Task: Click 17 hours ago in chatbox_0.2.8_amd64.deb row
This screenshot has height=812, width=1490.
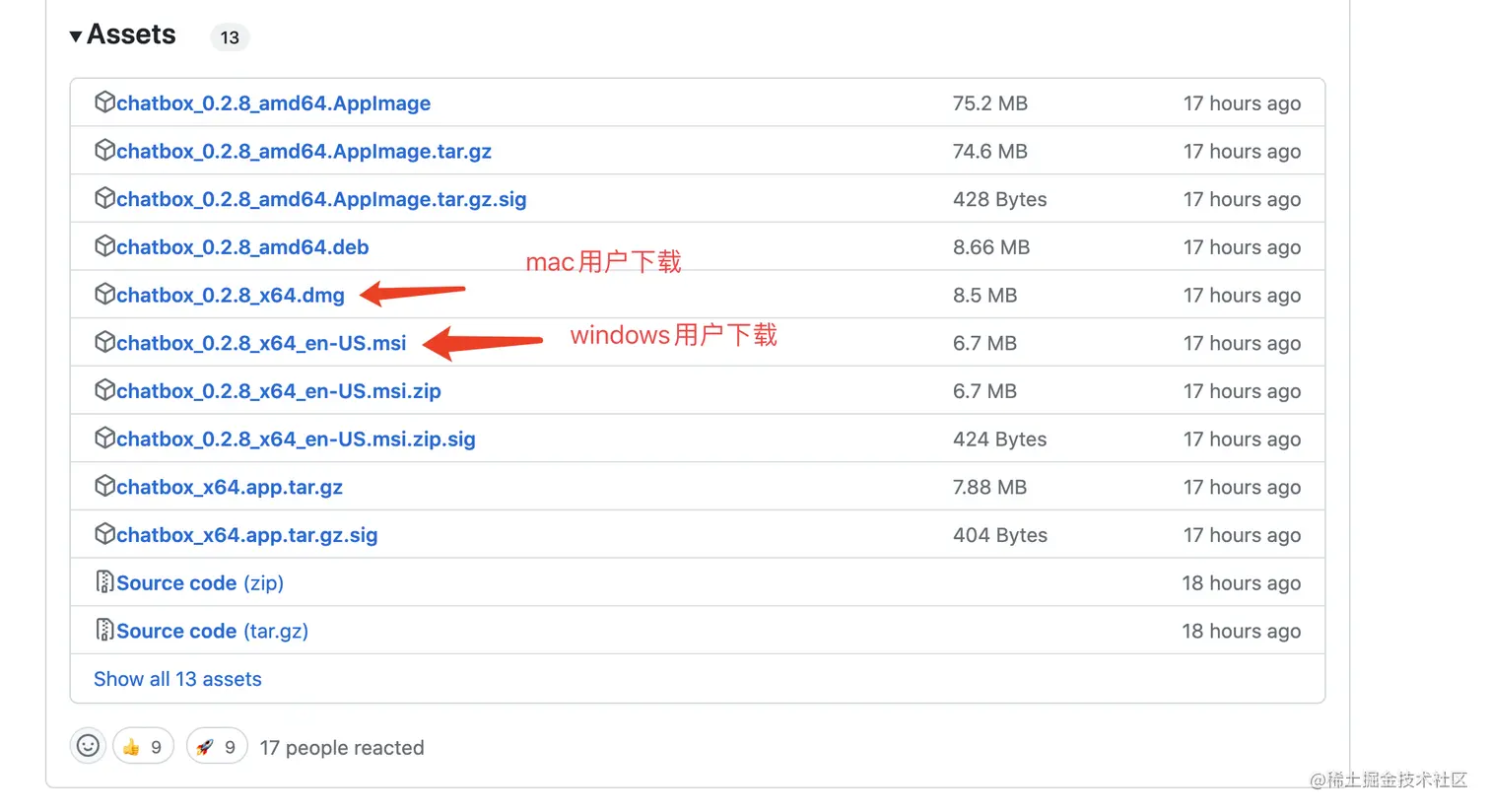Action: tap(1242, 247)
